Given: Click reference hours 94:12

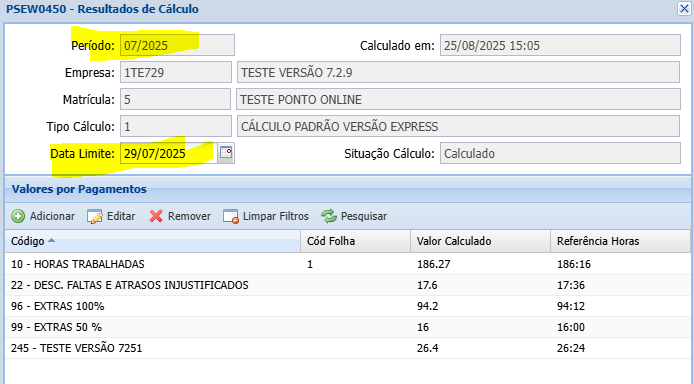Looking at the screenshot, I should [x=571, y=306].
